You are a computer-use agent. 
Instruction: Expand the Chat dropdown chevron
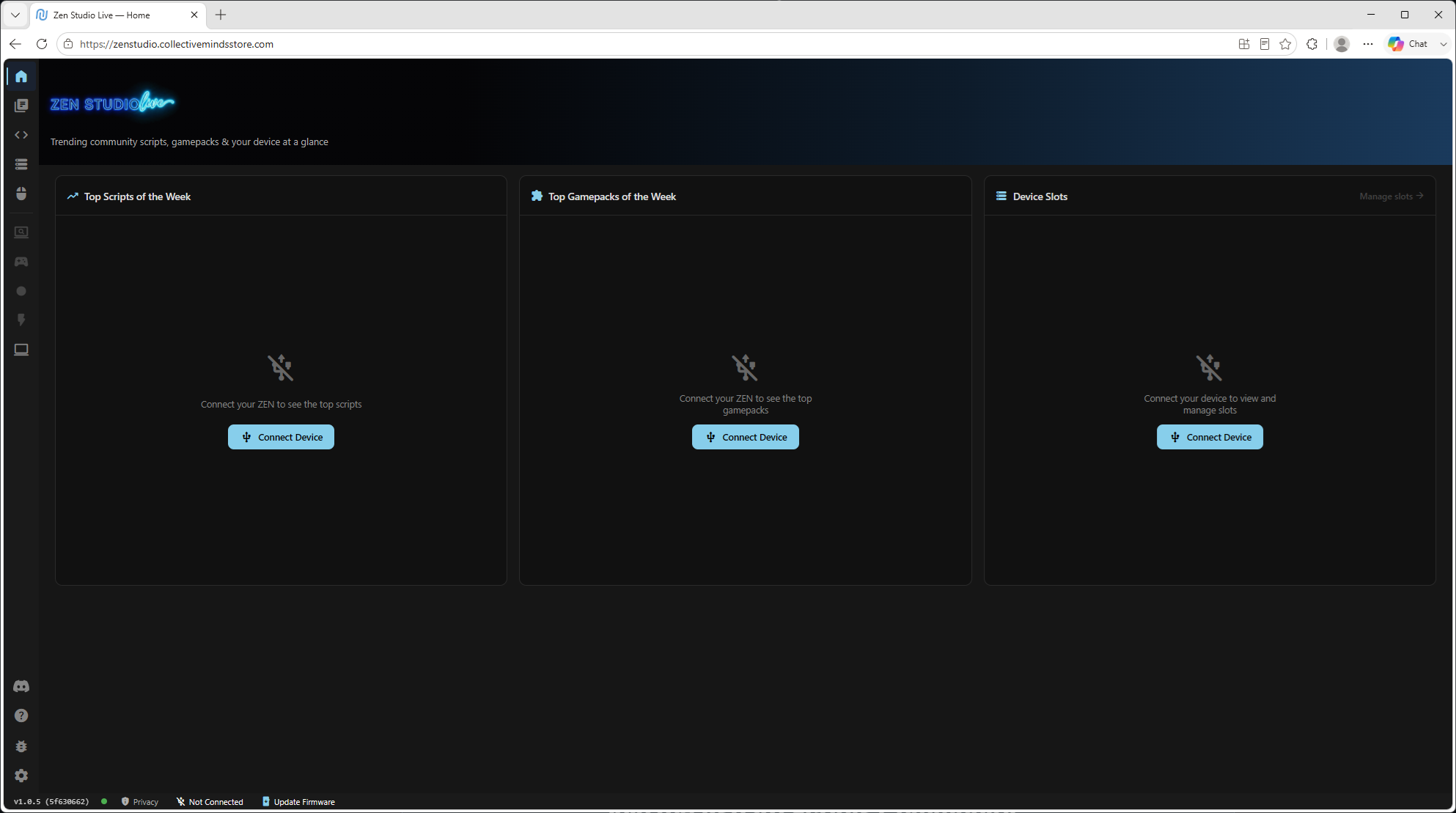click(1444, 44)
